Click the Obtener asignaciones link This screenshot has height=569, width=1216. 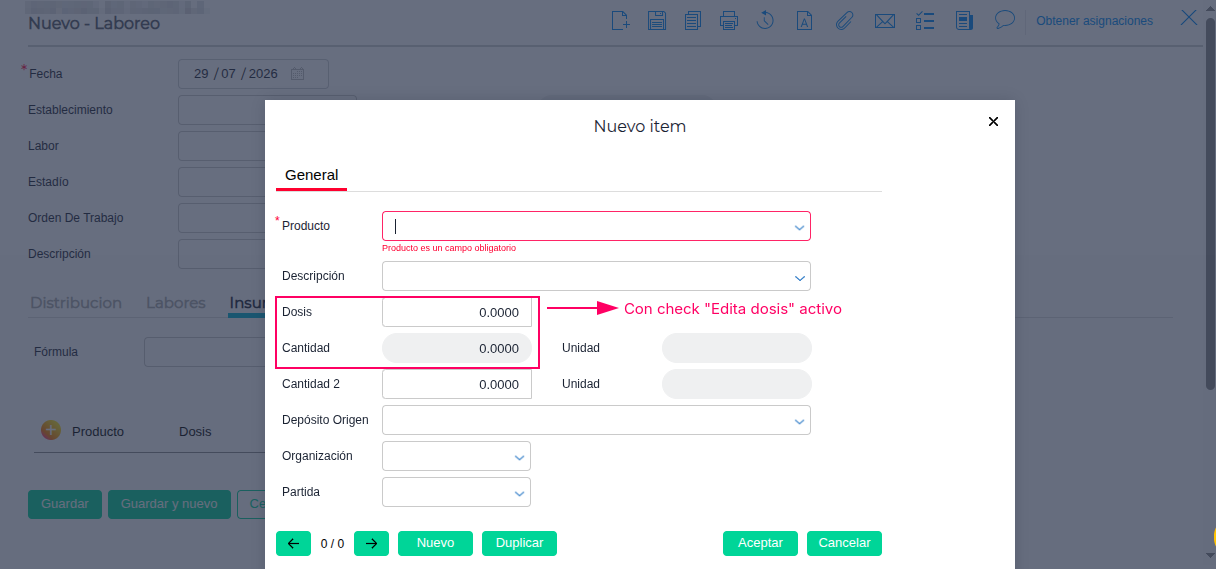coord(1094,21)
